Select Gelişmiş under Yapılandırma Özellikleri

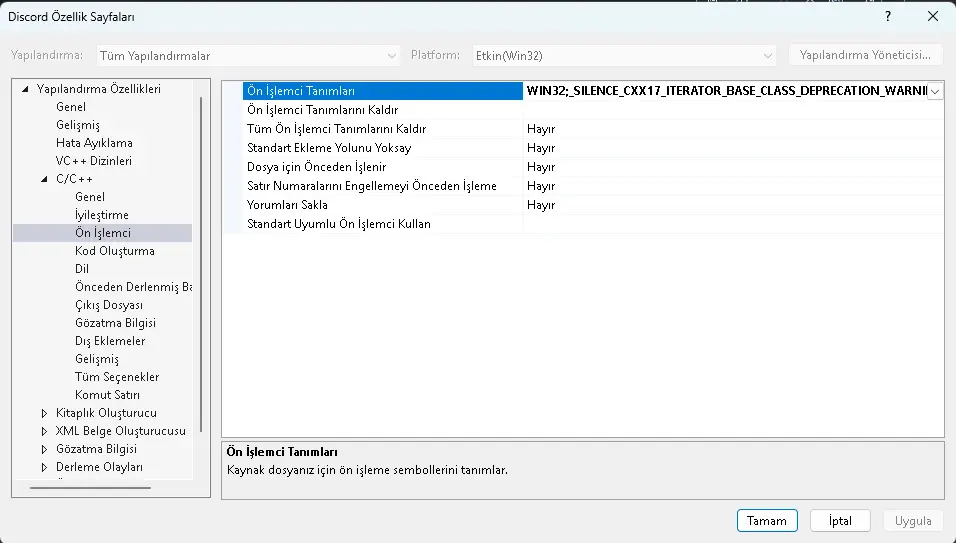(77, 125)
